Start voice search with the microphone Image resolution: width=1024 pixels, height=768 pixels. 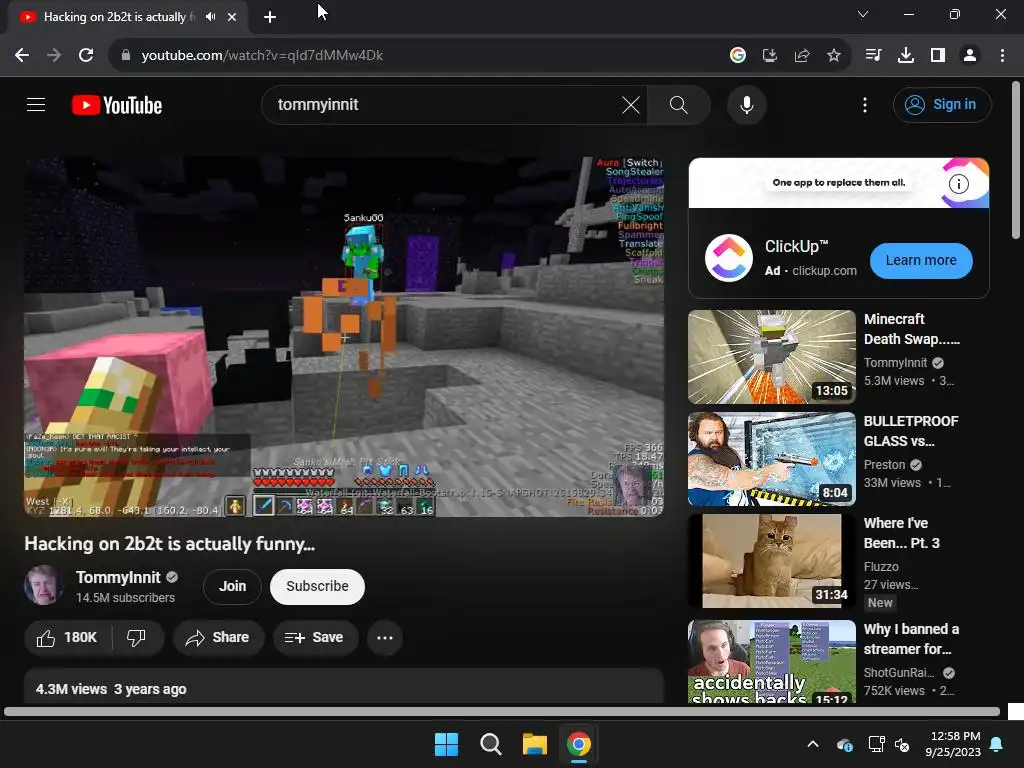(746, 104)
